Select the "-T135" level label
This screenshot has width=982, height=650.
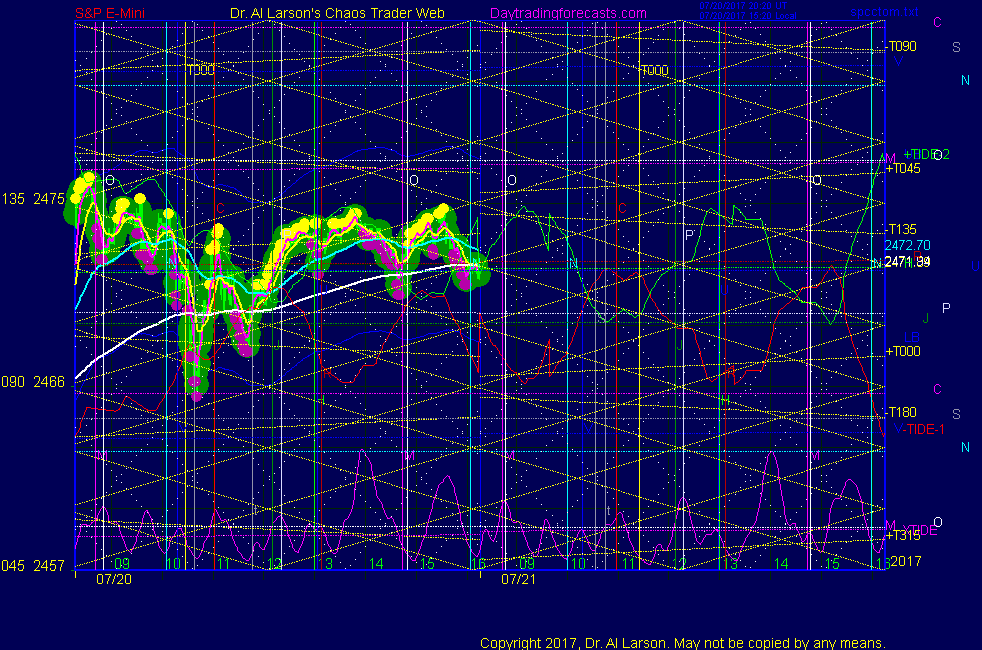[902, 229]
